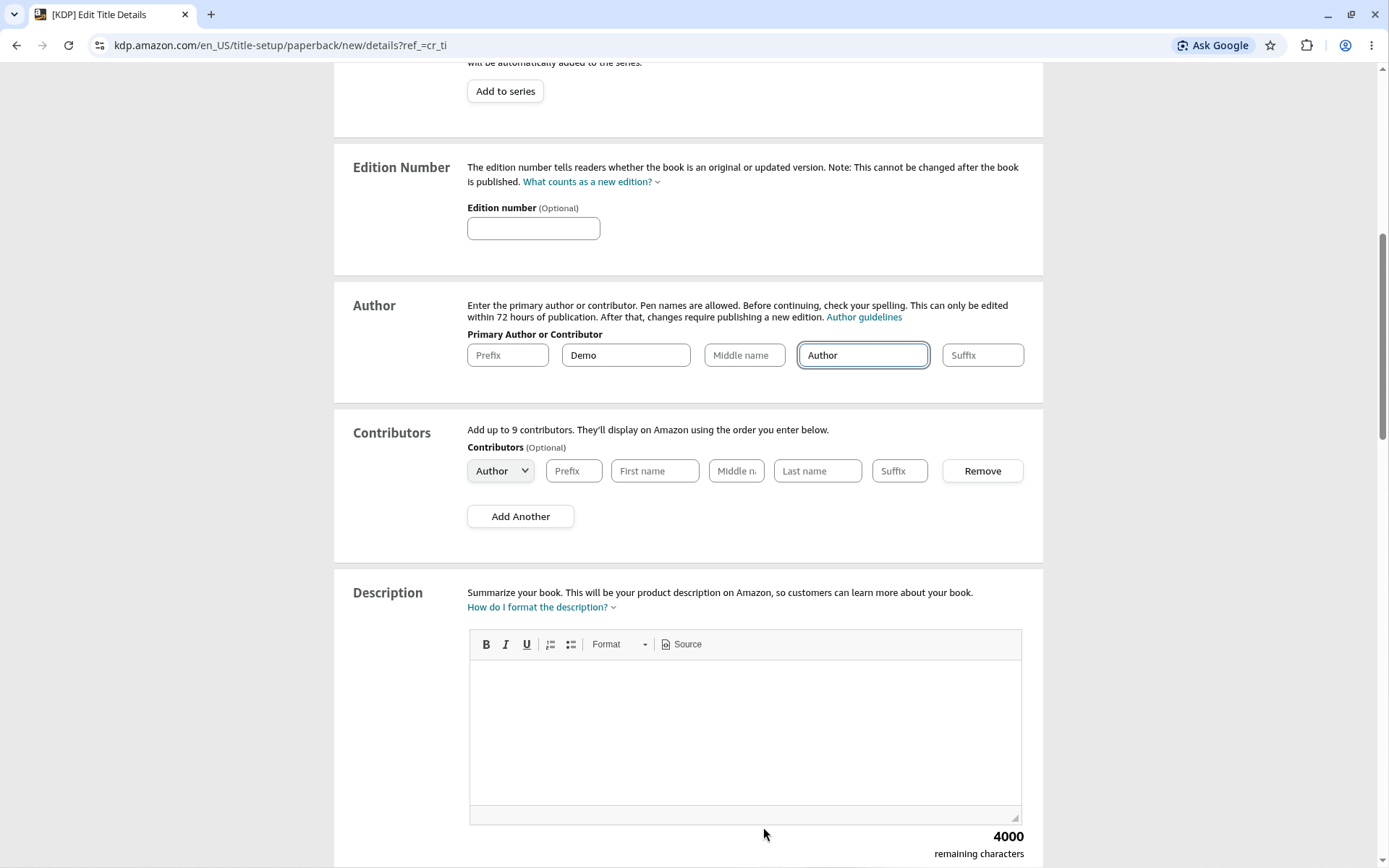Viewport: 1389px width, 868px height.
Task: Bookmark this page with the star icon
Action: point(1270,46)
